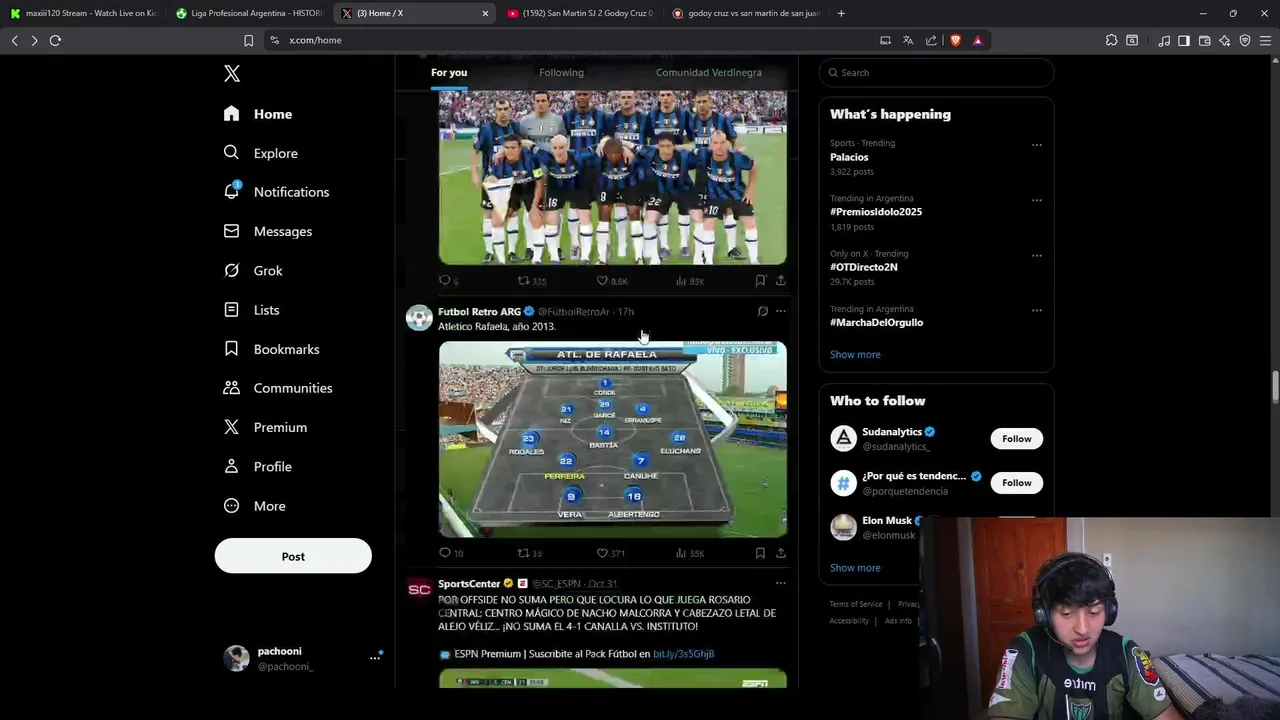Screen dimensions: 1280x720
Task: Launch Grok from the sidebar
Action: [253, 271]
